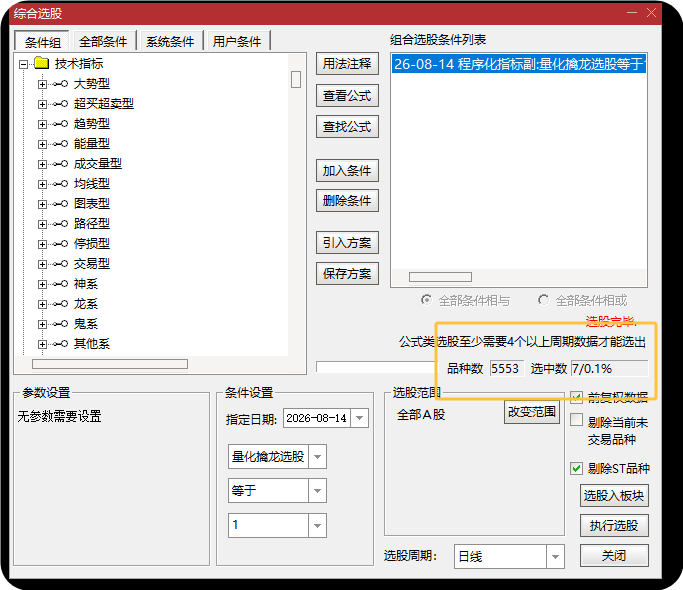Image resolution: width=683 pixels, height=590 pixels.
Task: Click the 全部A股 range text
Action: [x=421, y=414]
